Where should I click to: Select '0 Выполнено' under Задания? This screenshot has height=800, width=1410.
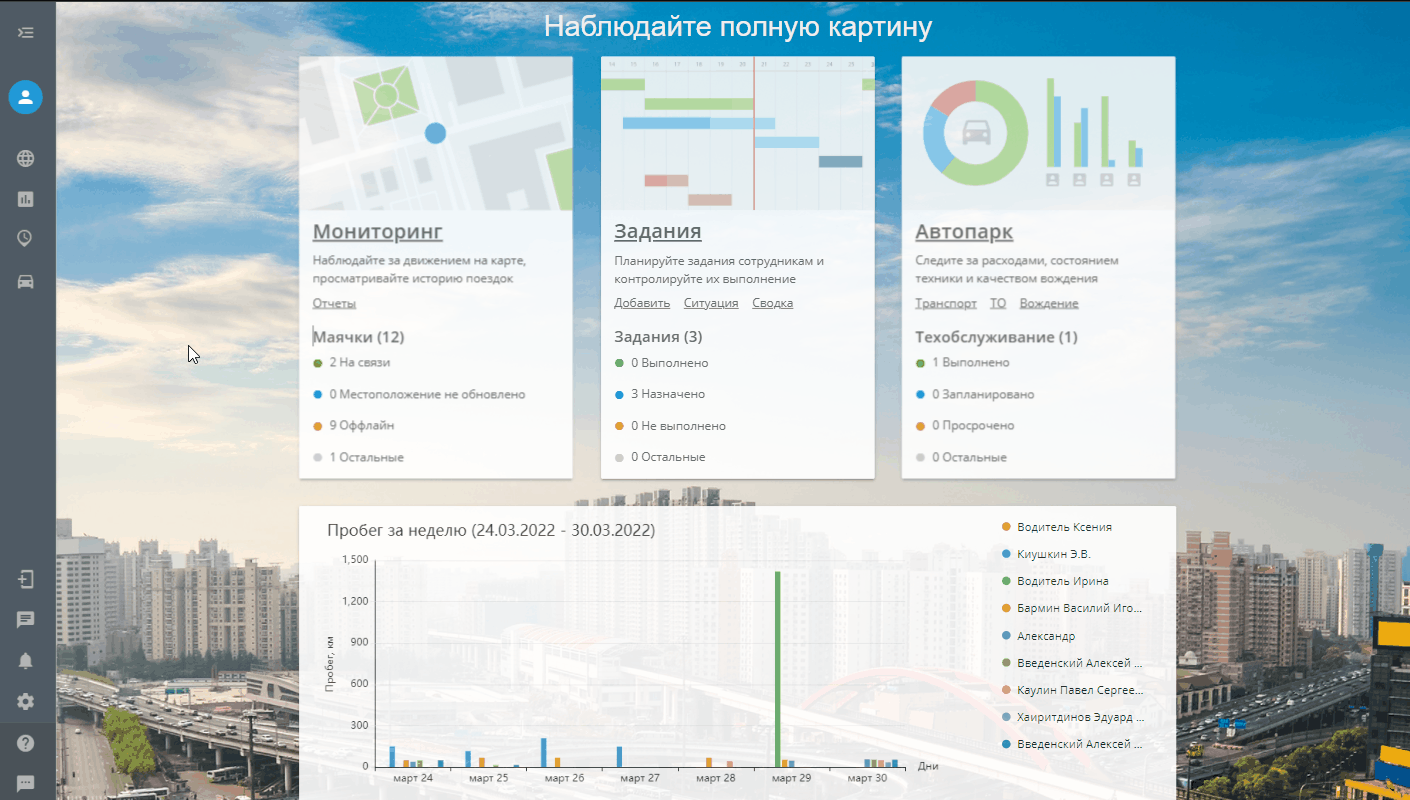(x=661, y=363)
